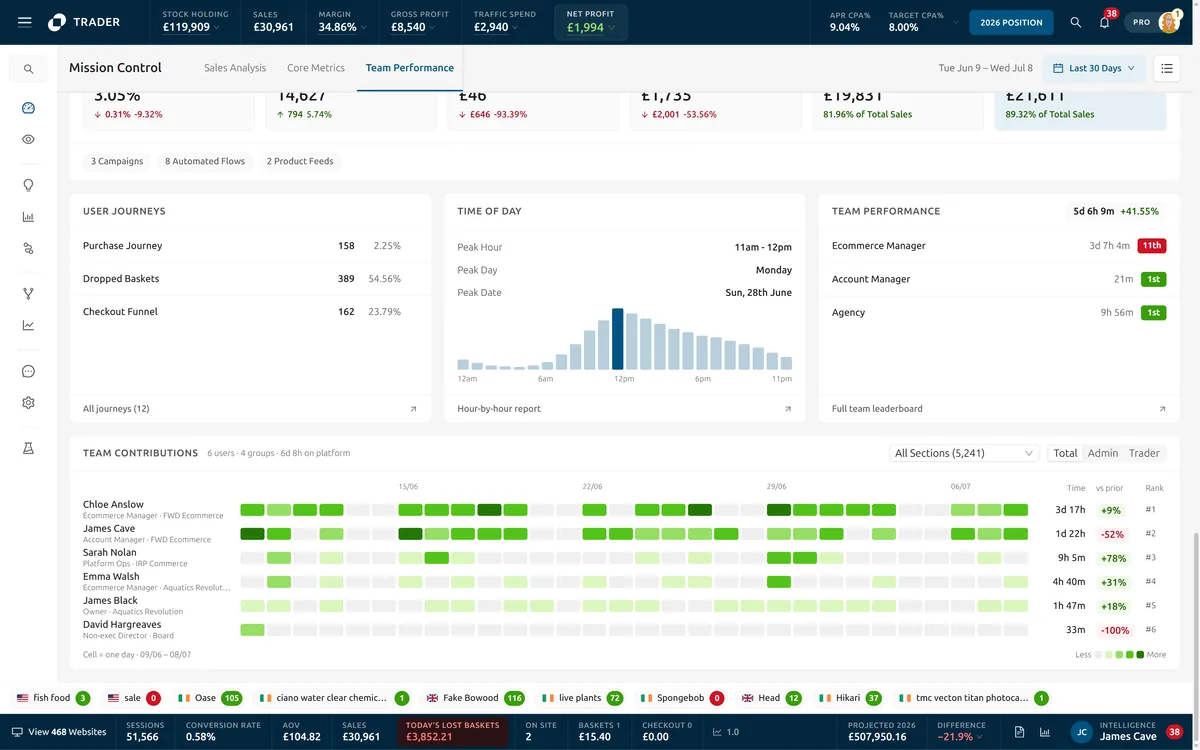Open the Purchase Journey row

coord(250,246)
